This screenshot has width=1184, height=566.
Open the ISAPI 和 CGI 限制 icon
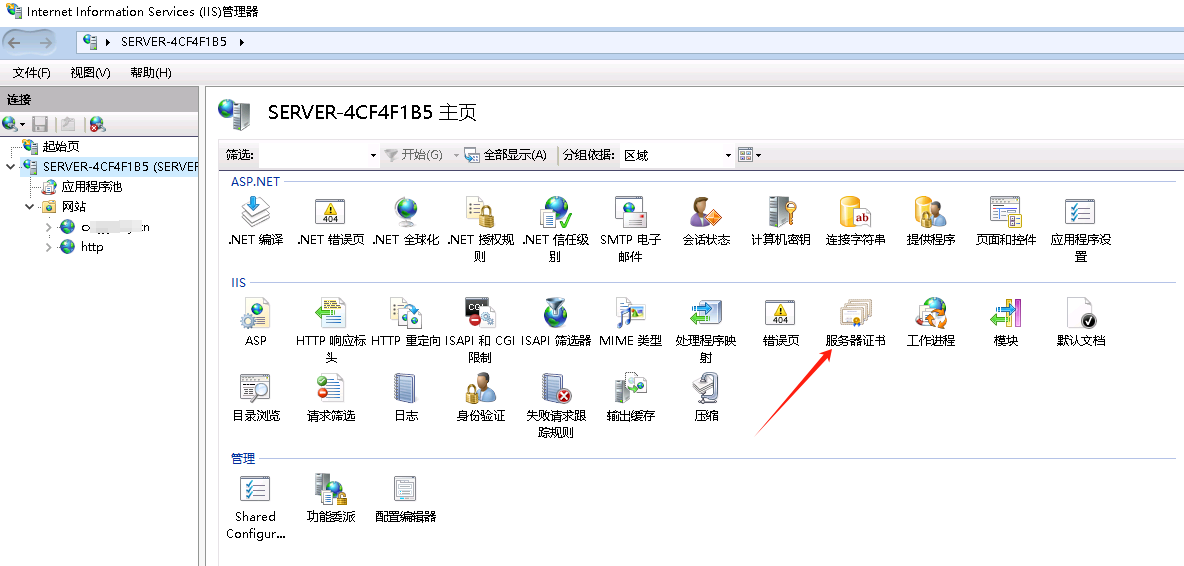pos(480,312)
